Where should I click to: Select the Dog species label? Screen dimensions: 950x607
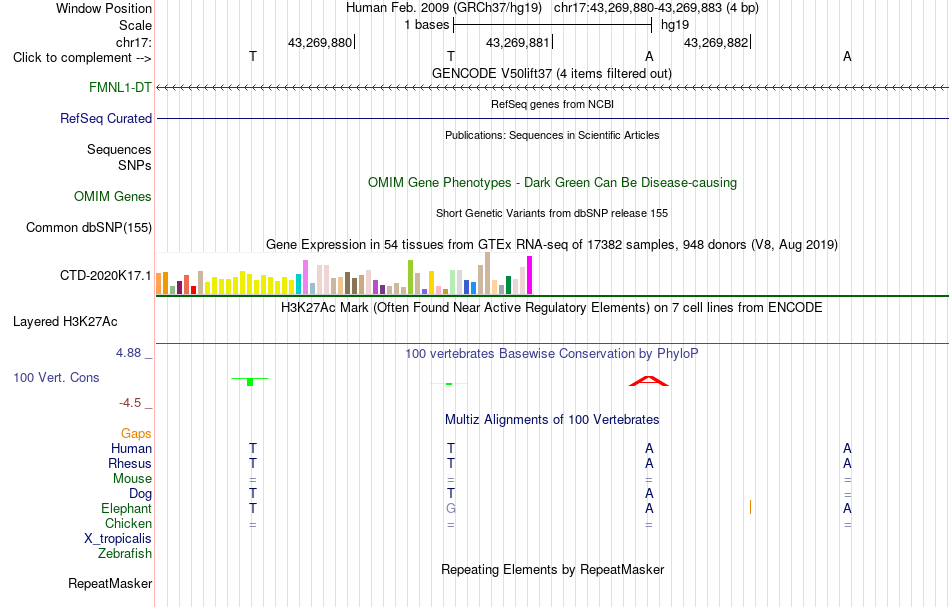pos(140,494)
